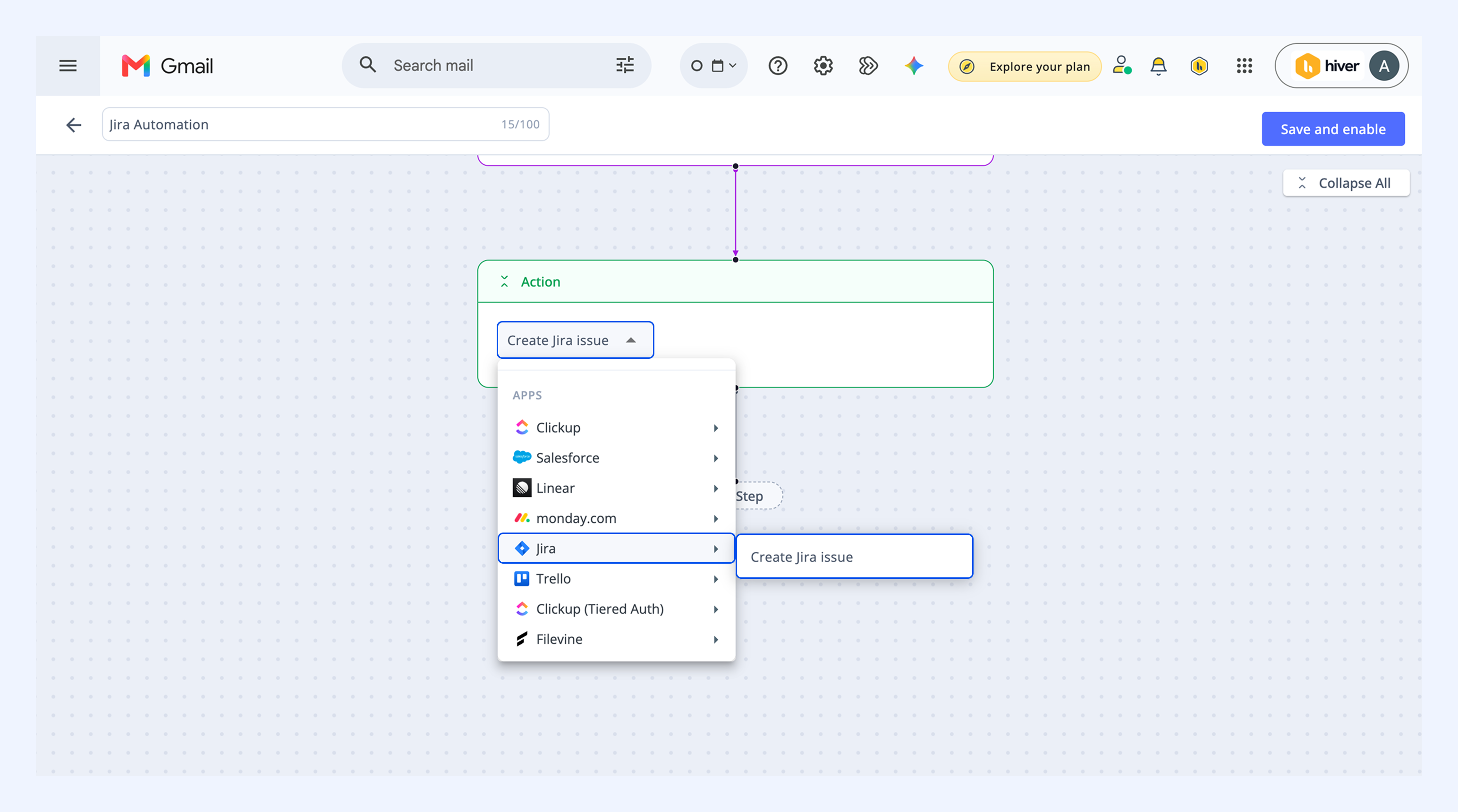Click the search magnifier icon
Viewport: 1458px width, 812px height.
[x=368, y=65]
